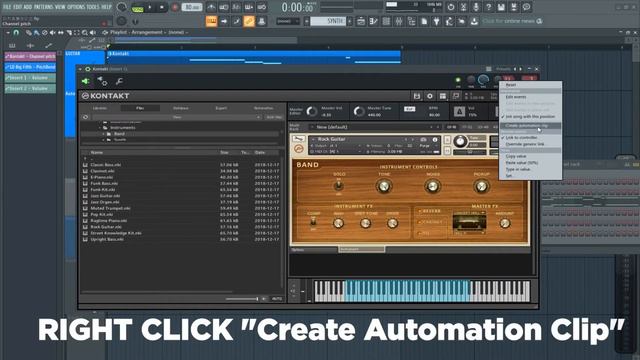Click the Kontakt wrapper wrench icon

pyautogui.click(x=119, y=82)
